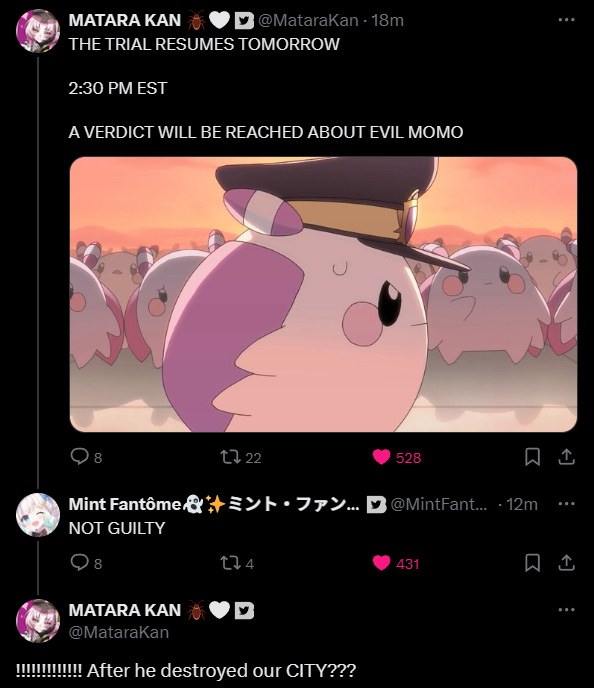Click the @MataraKan handle under bottom tweet
Viewport: 594px width, 688px height.
point(119,632)
